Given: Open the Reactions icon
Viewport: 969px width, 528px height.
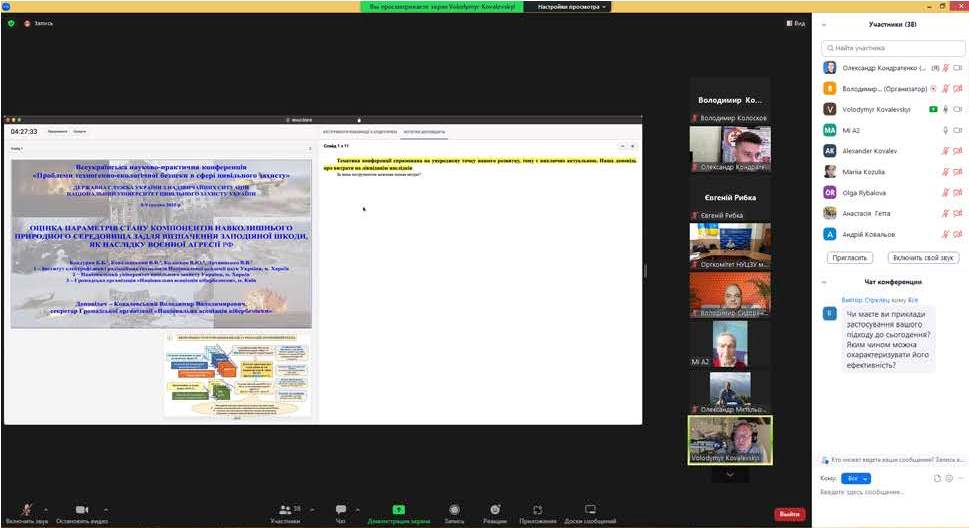Looking at the screenshot, I should 495,510.
